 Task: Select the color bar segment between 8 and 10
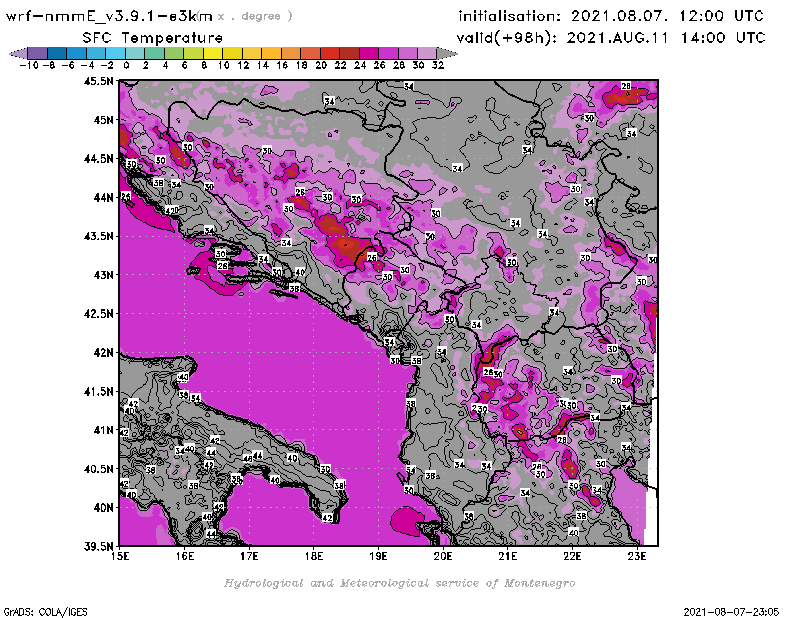213,53
